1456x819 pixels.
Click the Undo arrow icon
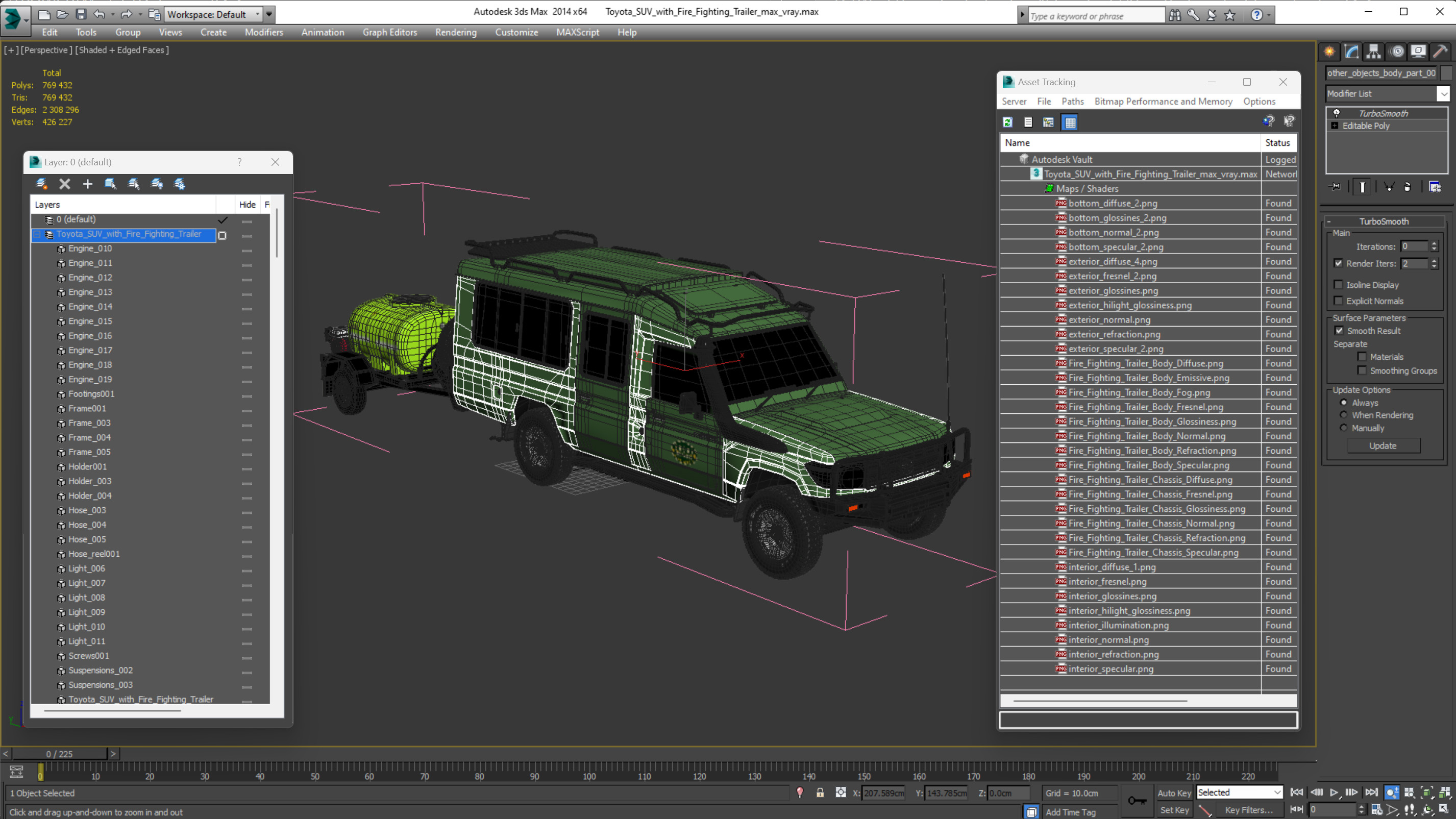tap(100, 14)
